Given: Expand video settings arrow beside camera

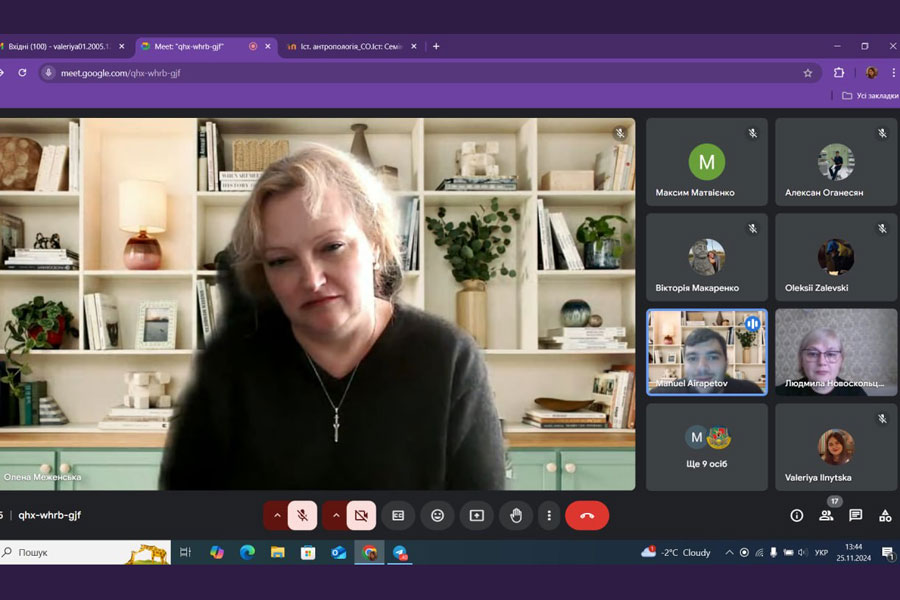Looking at the screenshot, I should pyautogui.click(x=336, y=516).
